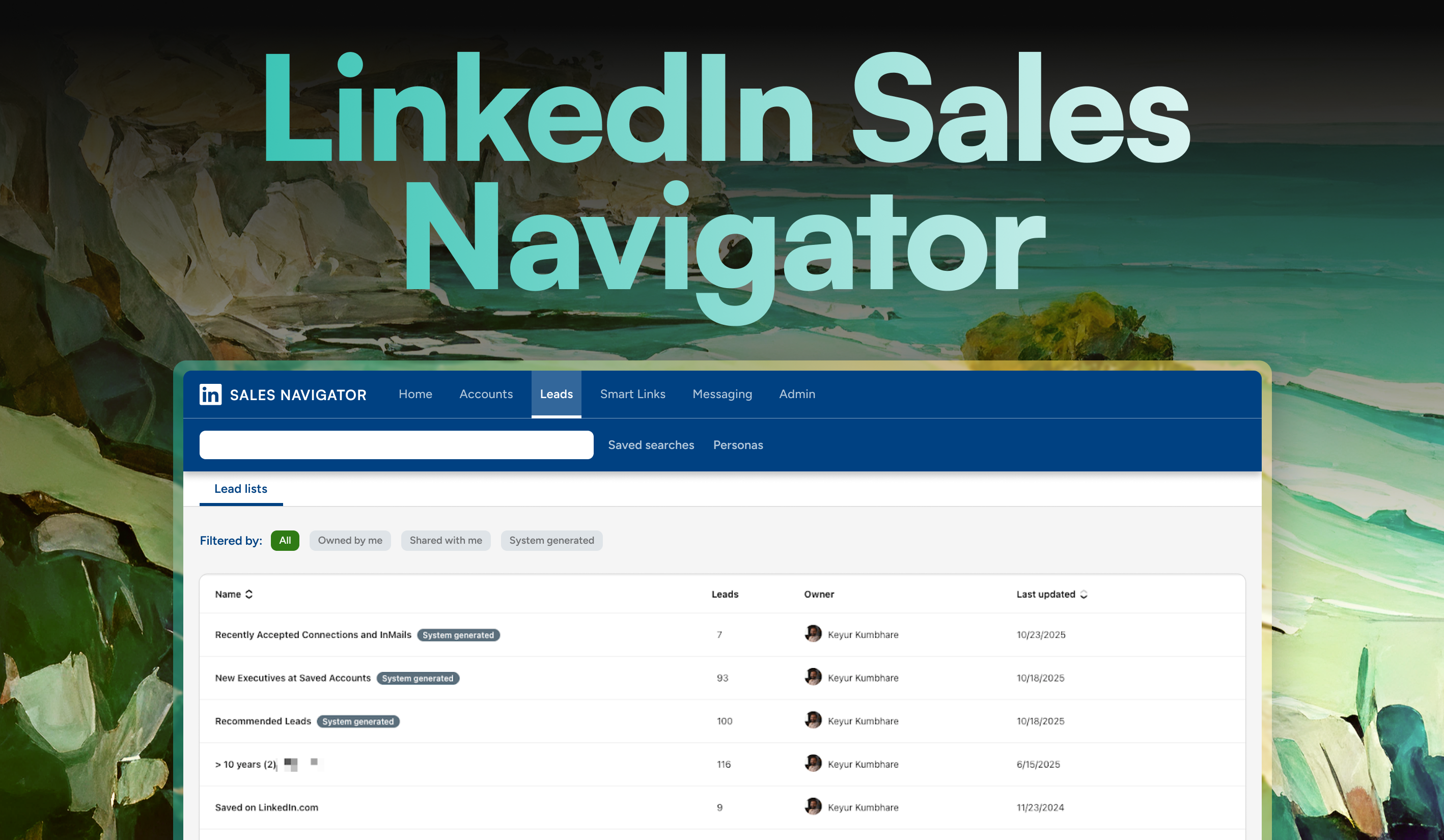Open the Home nav item
1444x840 pixels.
[415, 394]
